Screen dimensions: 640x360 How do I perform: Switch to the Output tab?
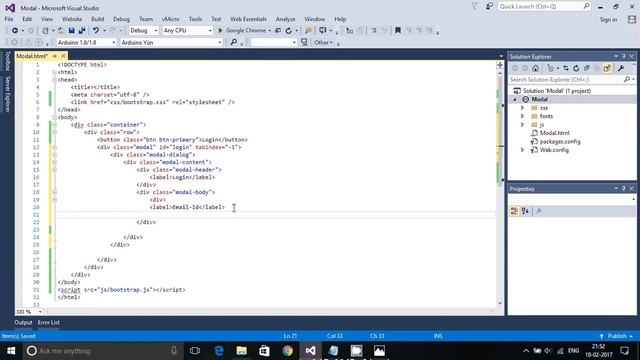(23, 322)
